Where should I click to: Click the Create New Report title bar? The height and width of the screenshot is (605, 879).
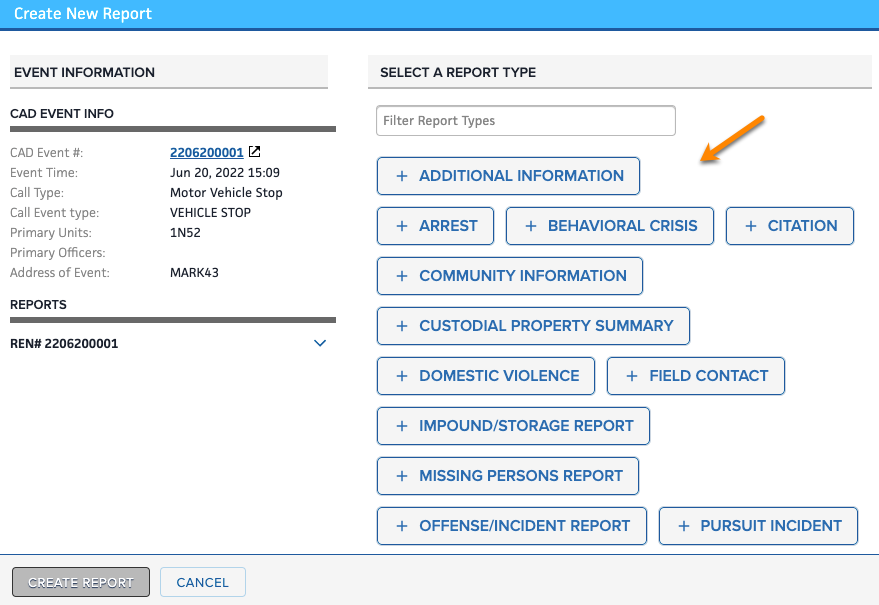(439, 14)
